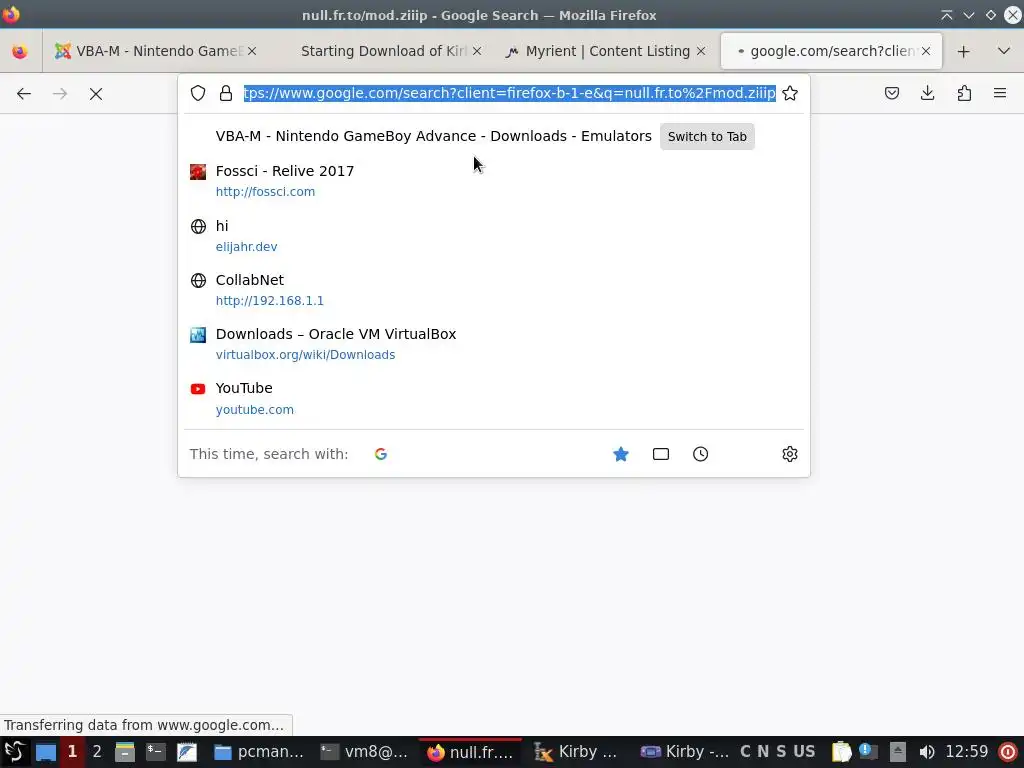Screen dimensions: 1024x768
Task: Search with Google one-off icon
Action: 381,455
